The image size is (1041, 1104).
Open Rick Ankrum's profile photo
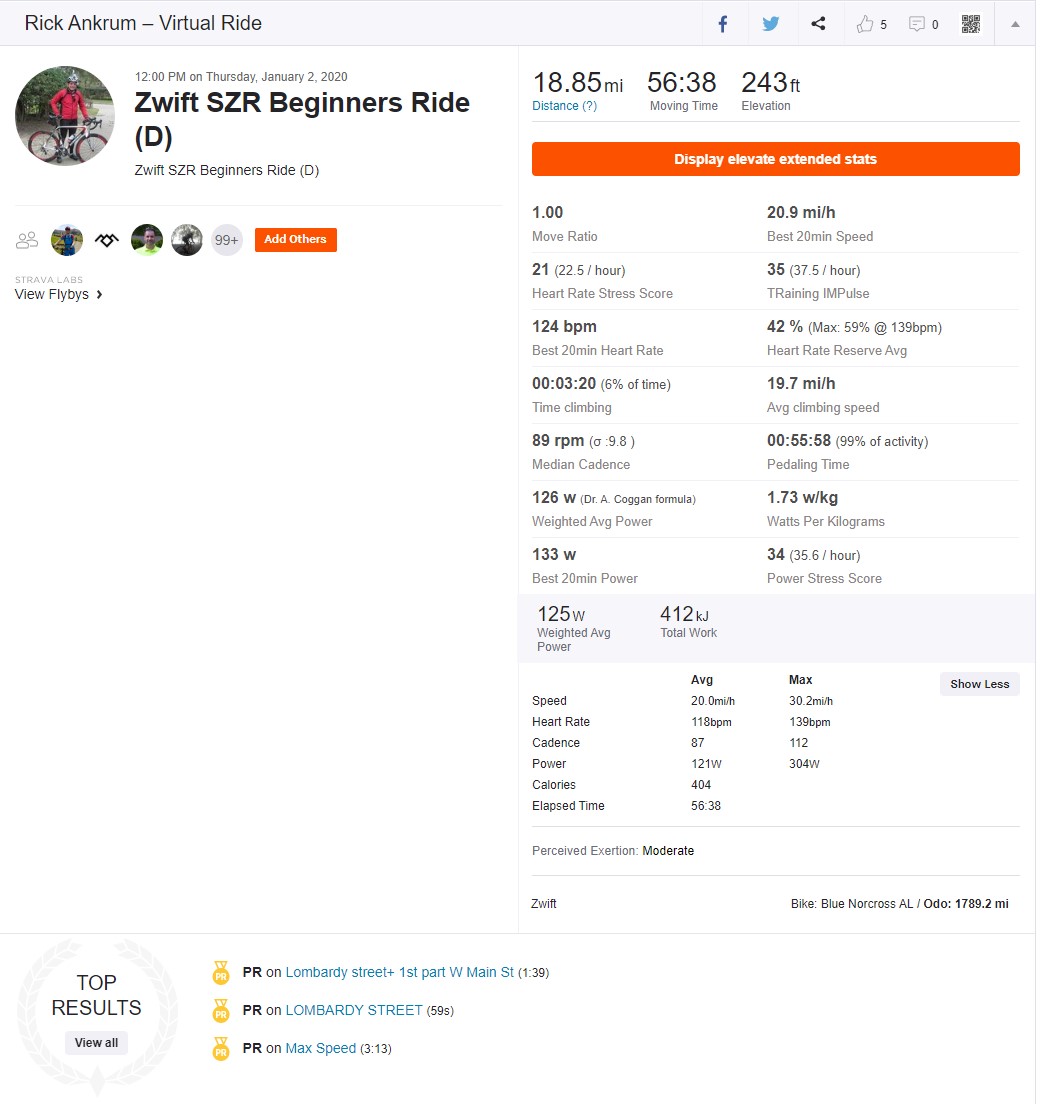click(65, 116)
